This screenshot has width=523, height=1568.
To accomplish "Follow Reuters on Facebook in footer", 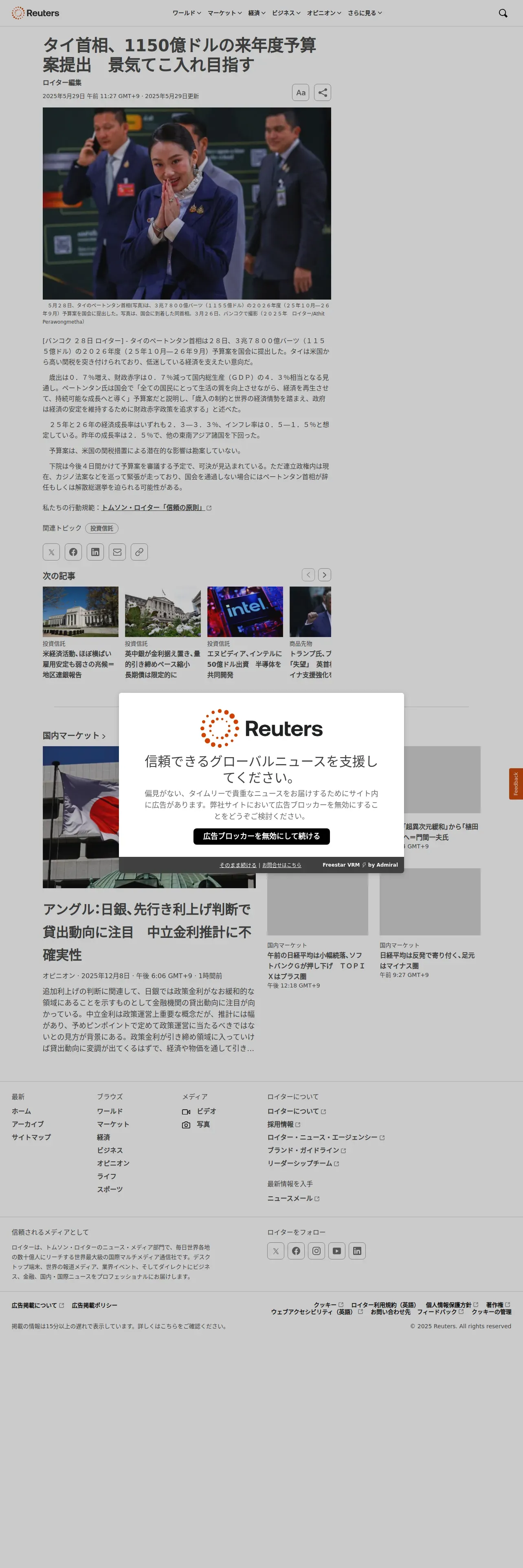I will (296, 1251).
